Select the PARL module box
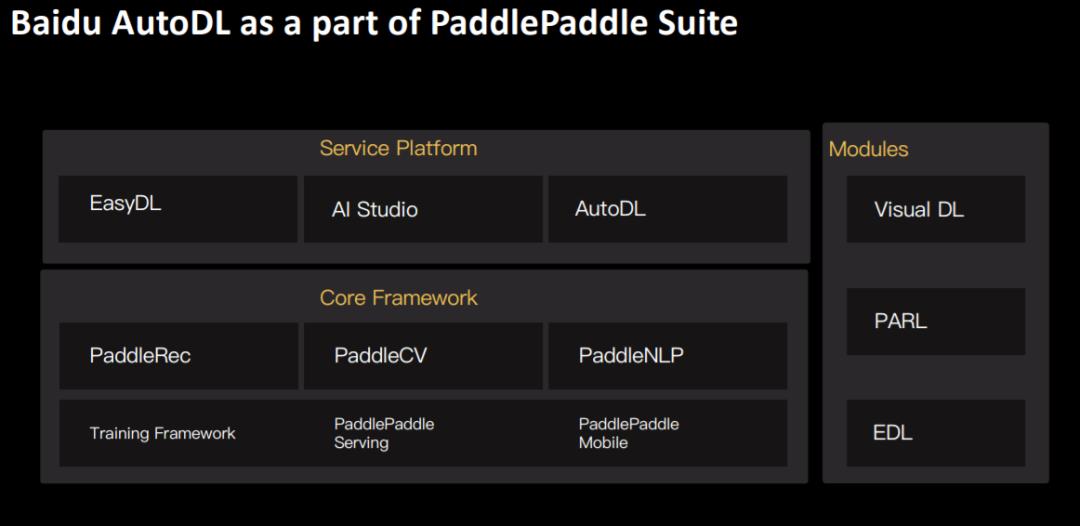This screenshot has width=1080, height=526. click(935, 321)
